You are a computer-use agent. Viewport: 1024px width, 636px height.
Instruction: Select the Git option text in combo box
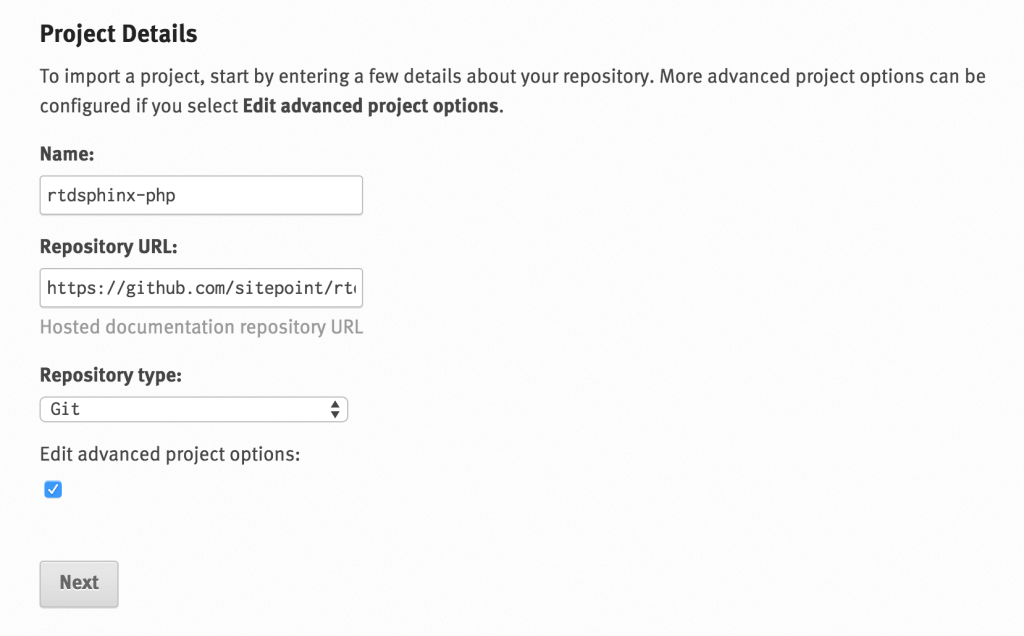click(66, 409)
